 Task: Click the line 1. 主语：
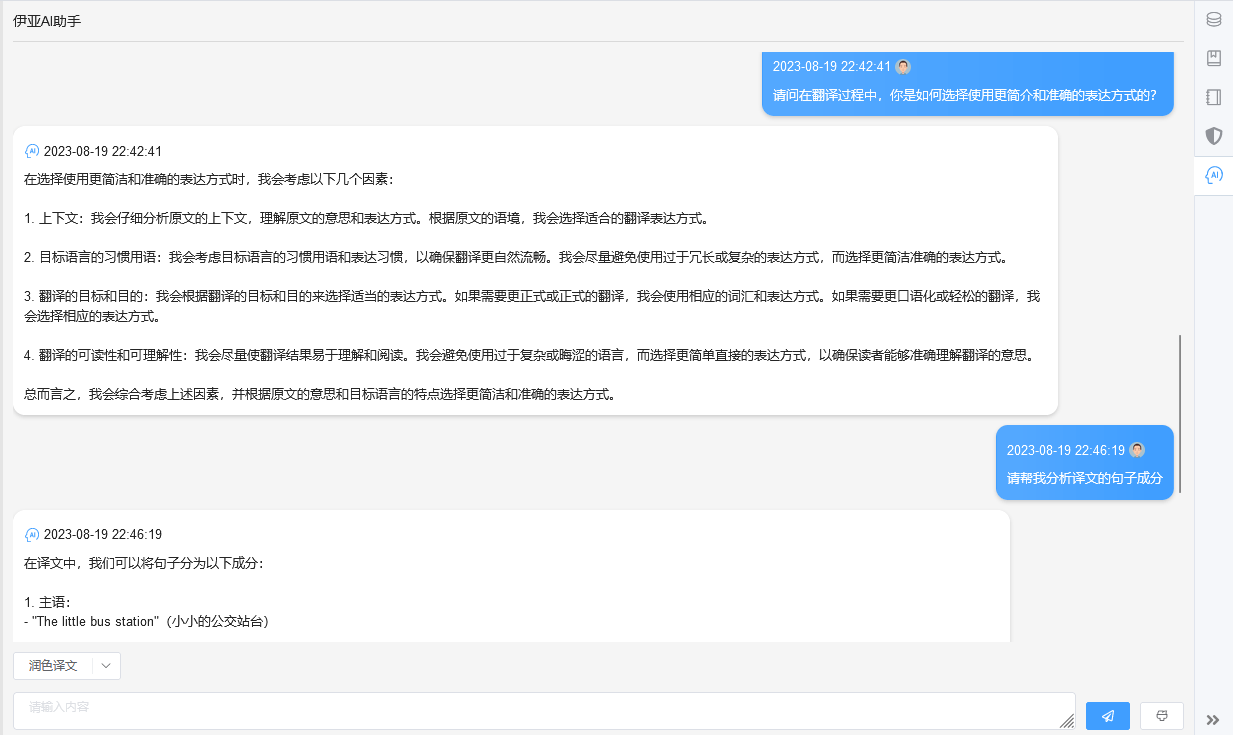48,602
